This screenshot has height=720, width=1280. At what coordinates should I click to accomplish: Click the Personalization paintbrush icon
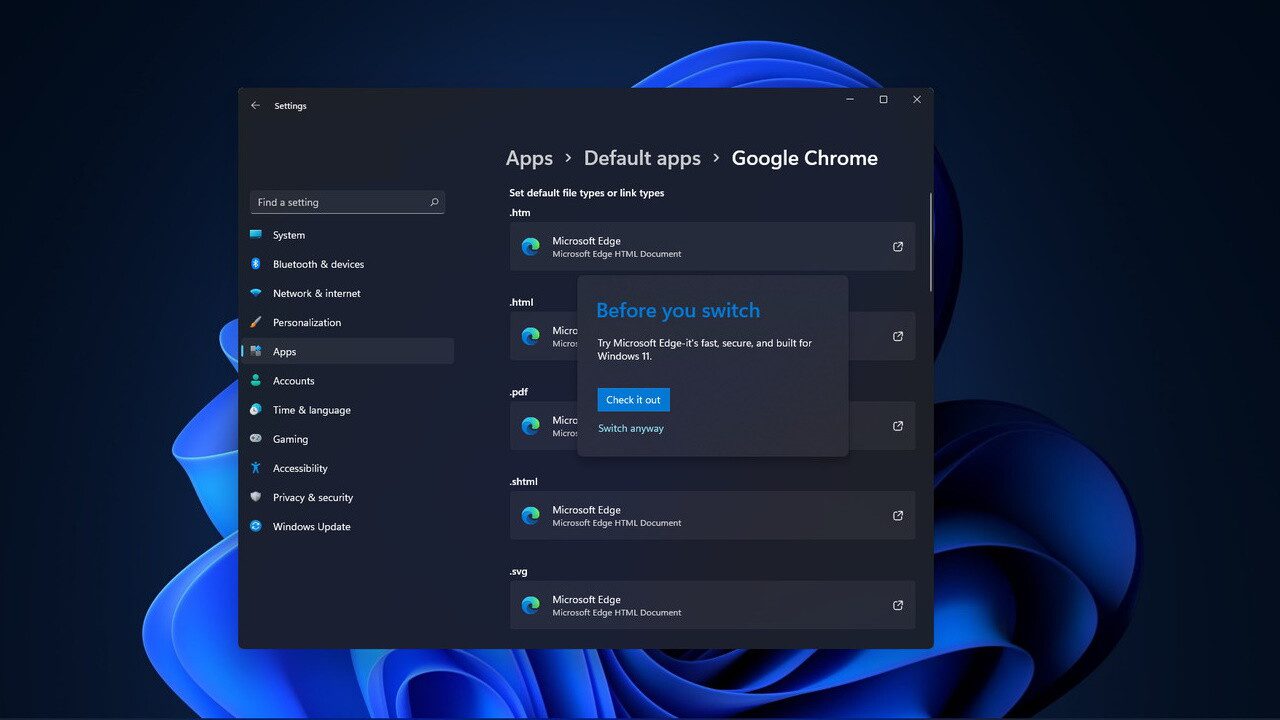255,322
